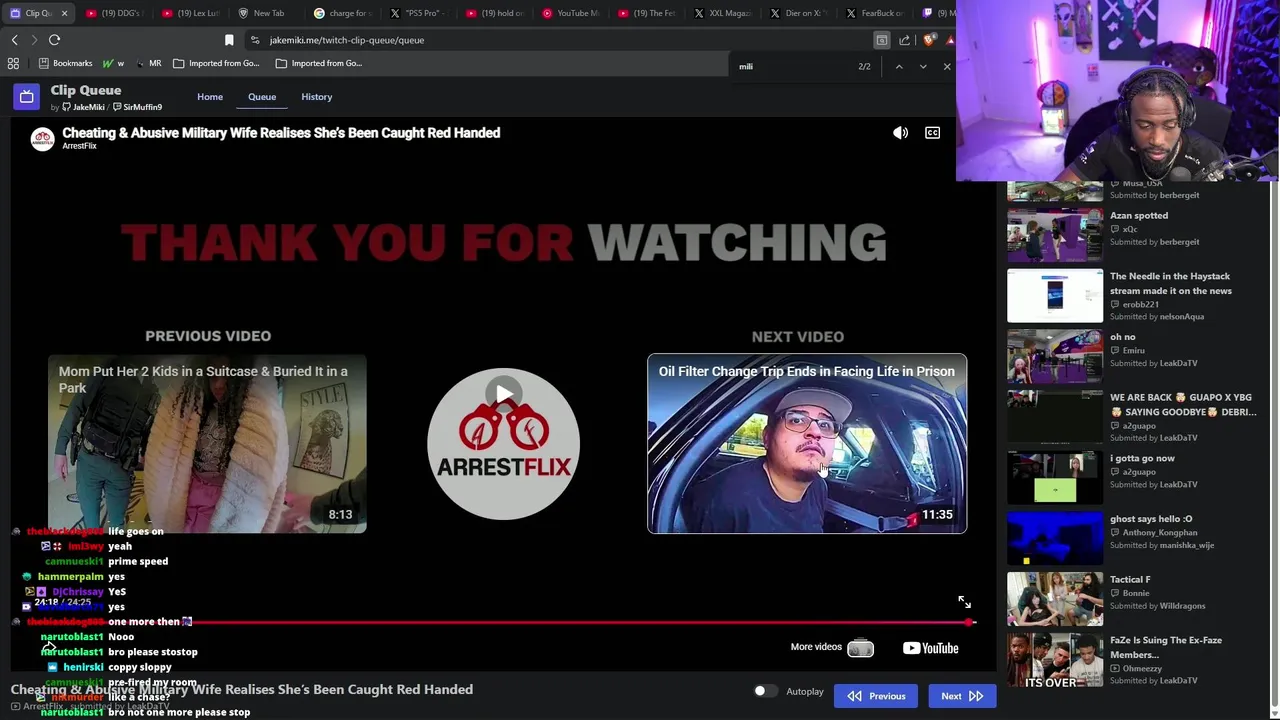Close the find-in-page bar
Image resolution: width=1280 pixels, height=720 pixels.
946,67
